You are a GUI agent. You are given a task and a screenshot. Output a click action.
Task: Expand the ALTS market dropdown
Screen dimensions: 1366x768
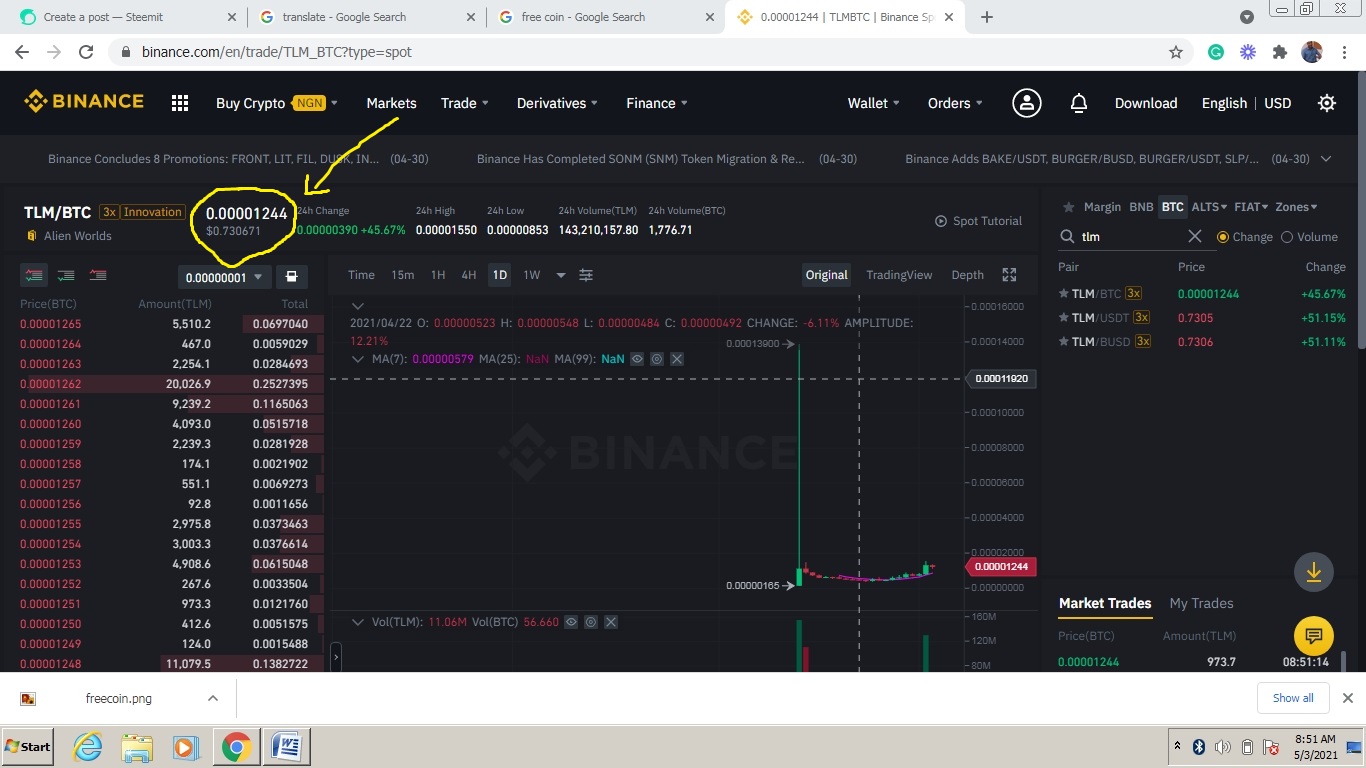(1209, 207)
